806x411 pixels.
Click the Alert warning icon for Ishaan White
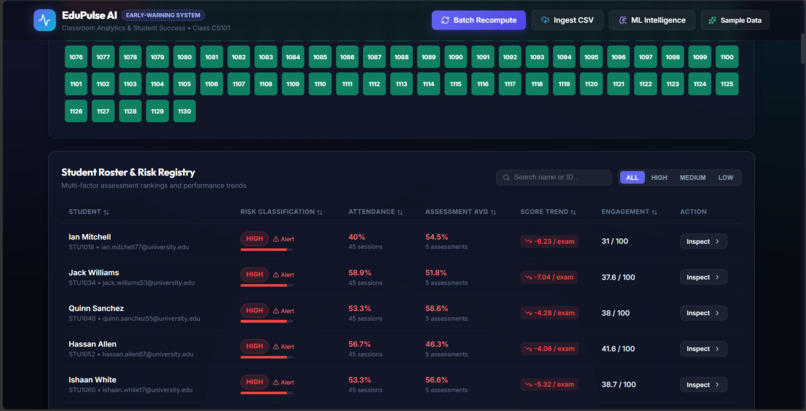[x=276, y=382]
